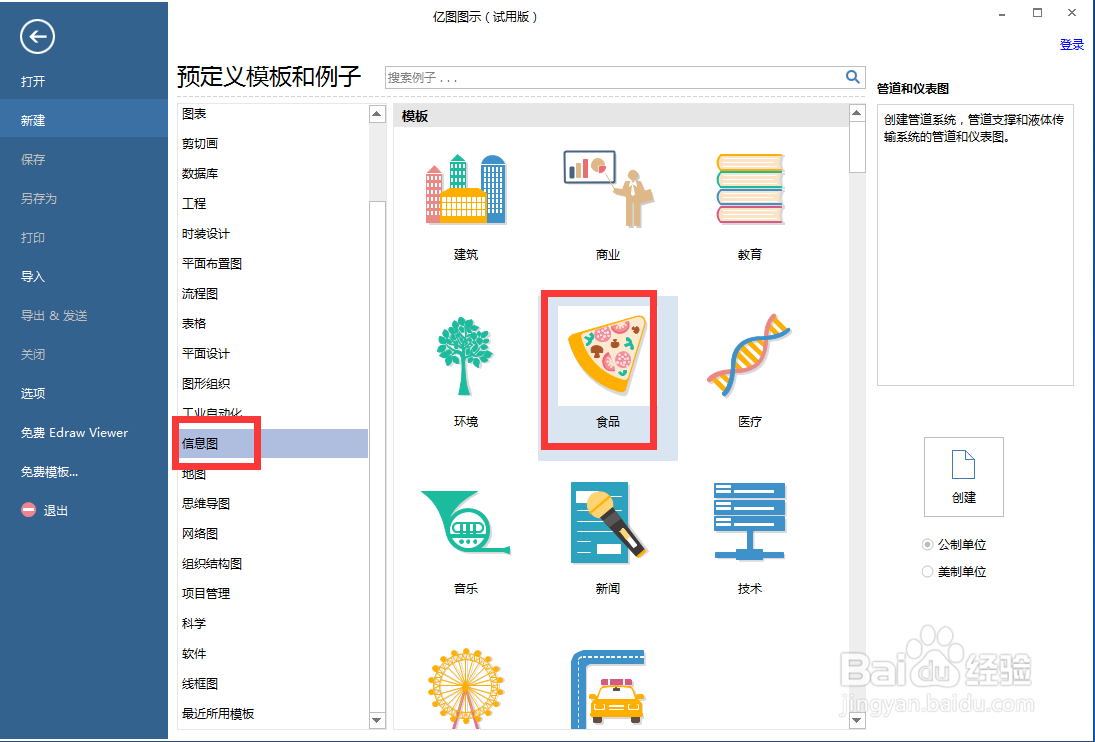Screen dimensions: 1095x742
Task: Select the 美制单位 radio button
Action: click(927, 572)
